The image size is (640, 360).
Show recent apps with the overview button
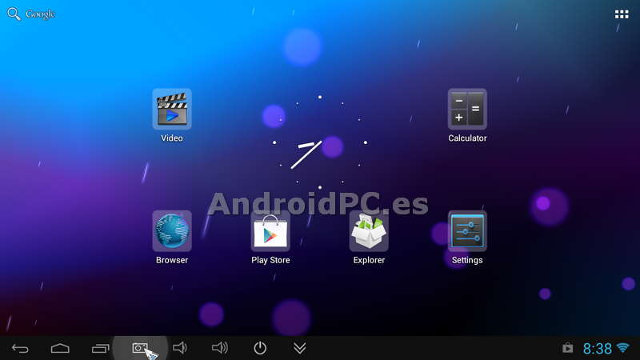[100, 348]
